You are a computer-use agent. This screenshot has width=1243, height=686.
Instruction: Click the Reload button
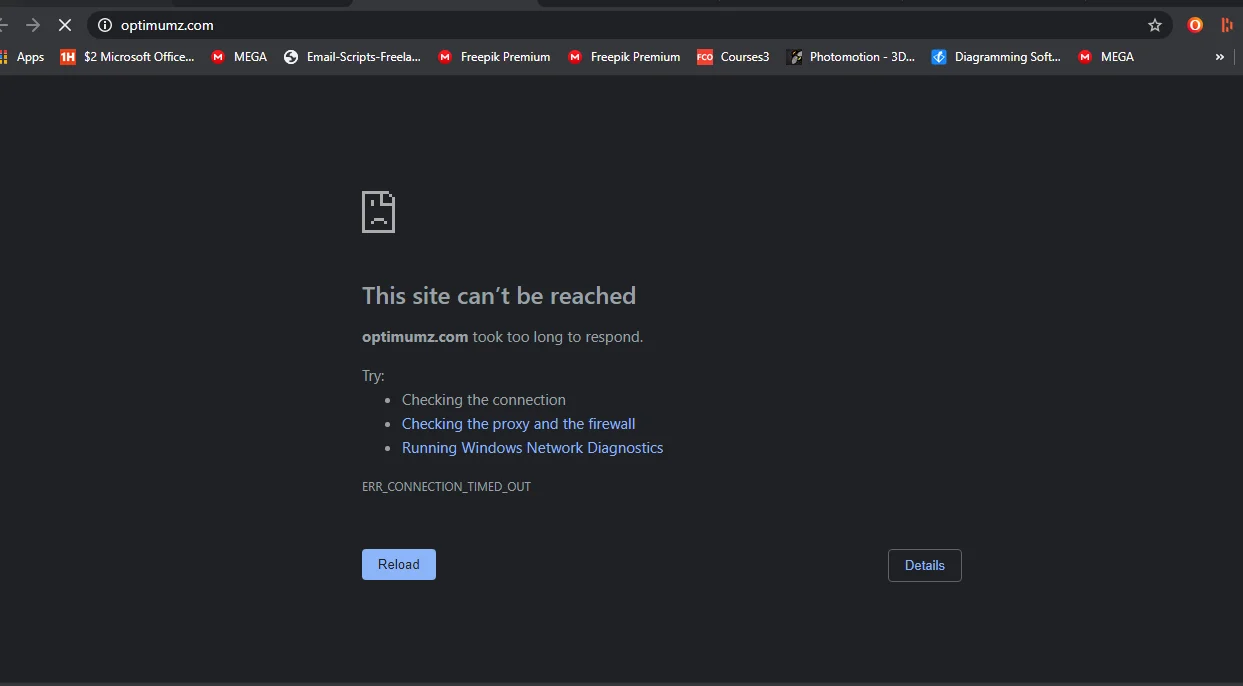tap(399, 564)
